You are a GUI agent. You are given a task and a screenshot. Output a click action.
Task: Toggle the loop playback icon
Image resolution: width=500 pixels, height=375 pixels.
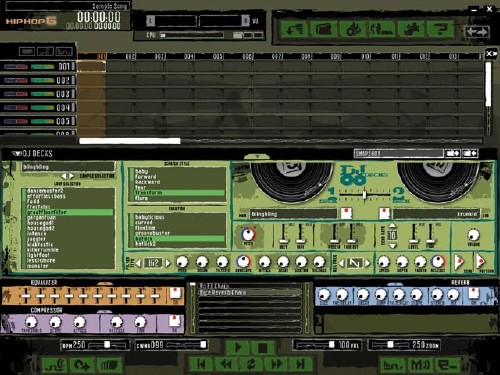251,364
